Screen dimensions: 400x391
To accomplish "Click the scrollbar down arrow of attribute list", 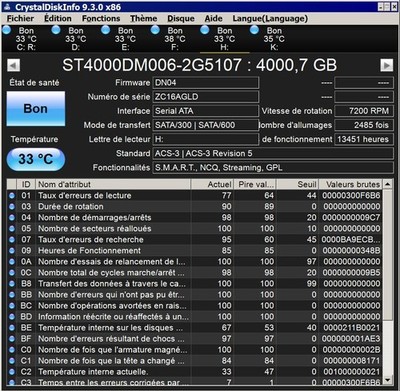I will 387,380.
